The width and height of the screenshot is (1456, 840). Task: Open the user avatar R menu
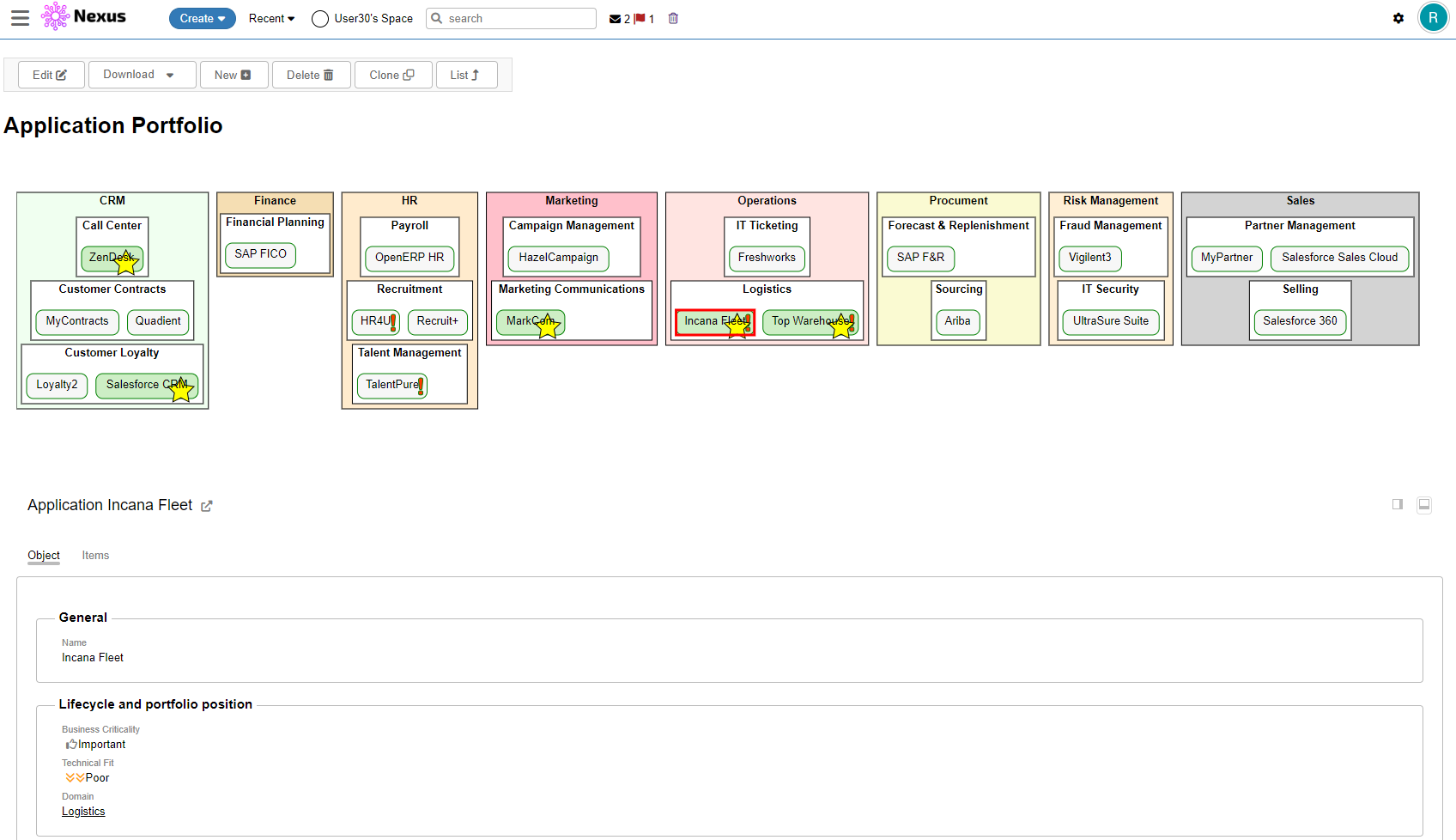[1433, 17]
